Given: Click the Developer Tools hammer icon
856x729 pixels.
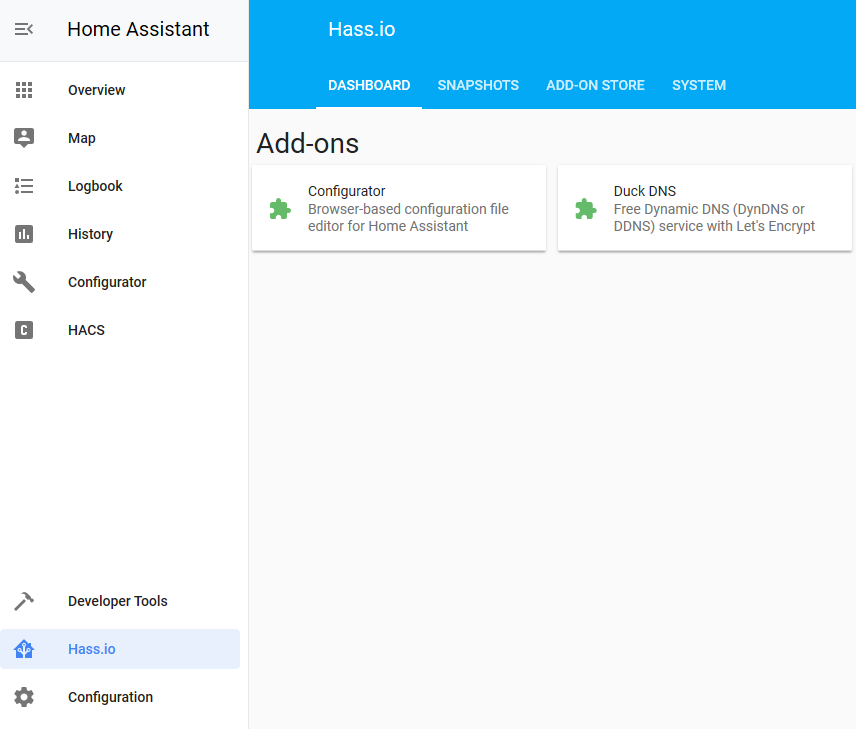Looking at the screenshot, I should pyautogui.click(x=24, y=601).
